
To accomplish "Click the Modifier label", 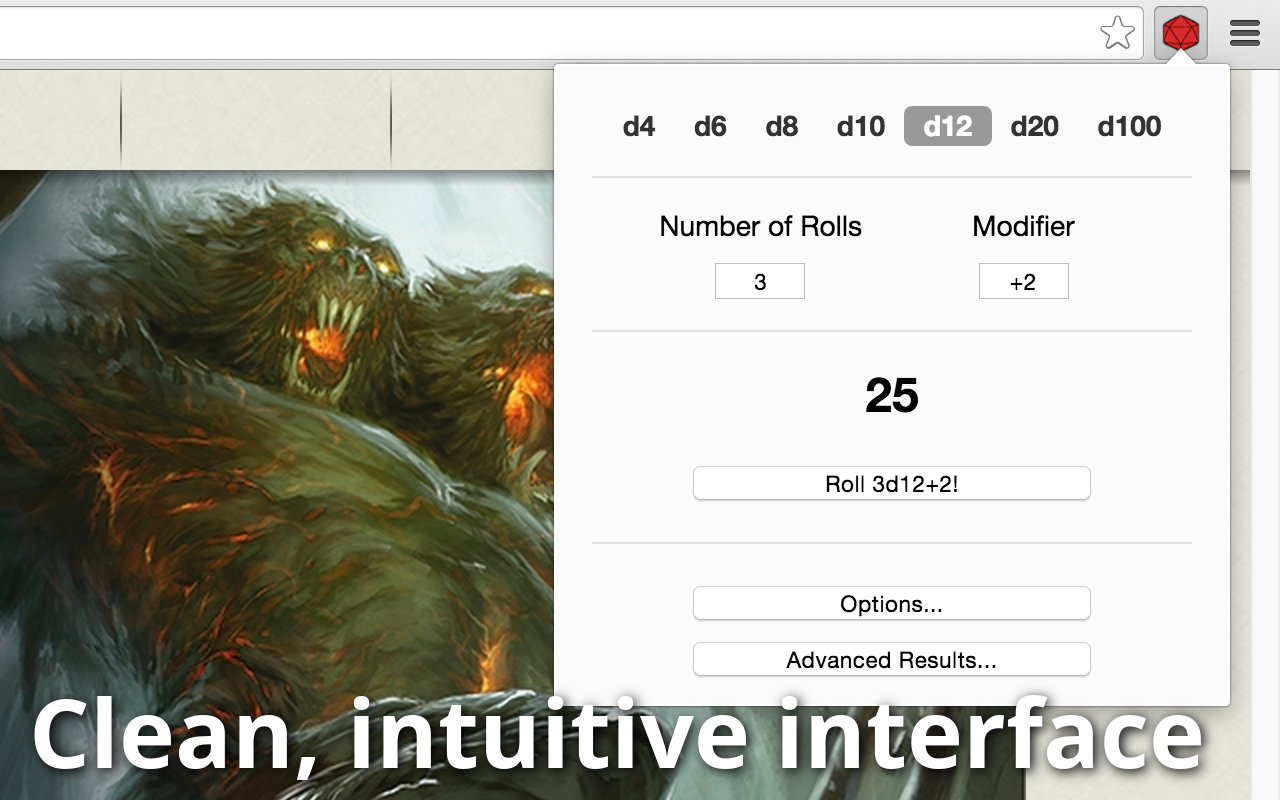I will (1024, 226).
